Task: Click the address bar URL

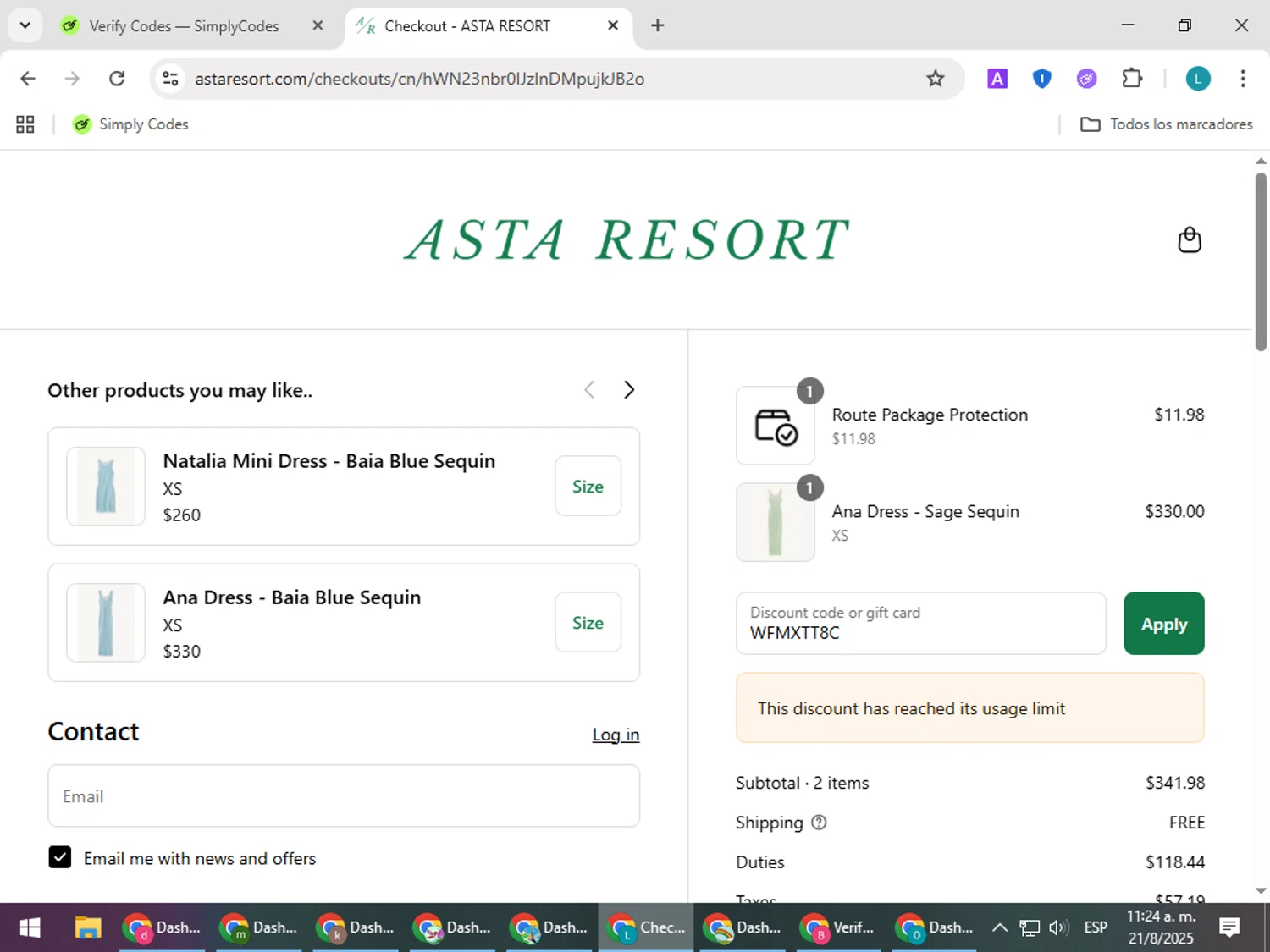Action: (x=420, y=79)
